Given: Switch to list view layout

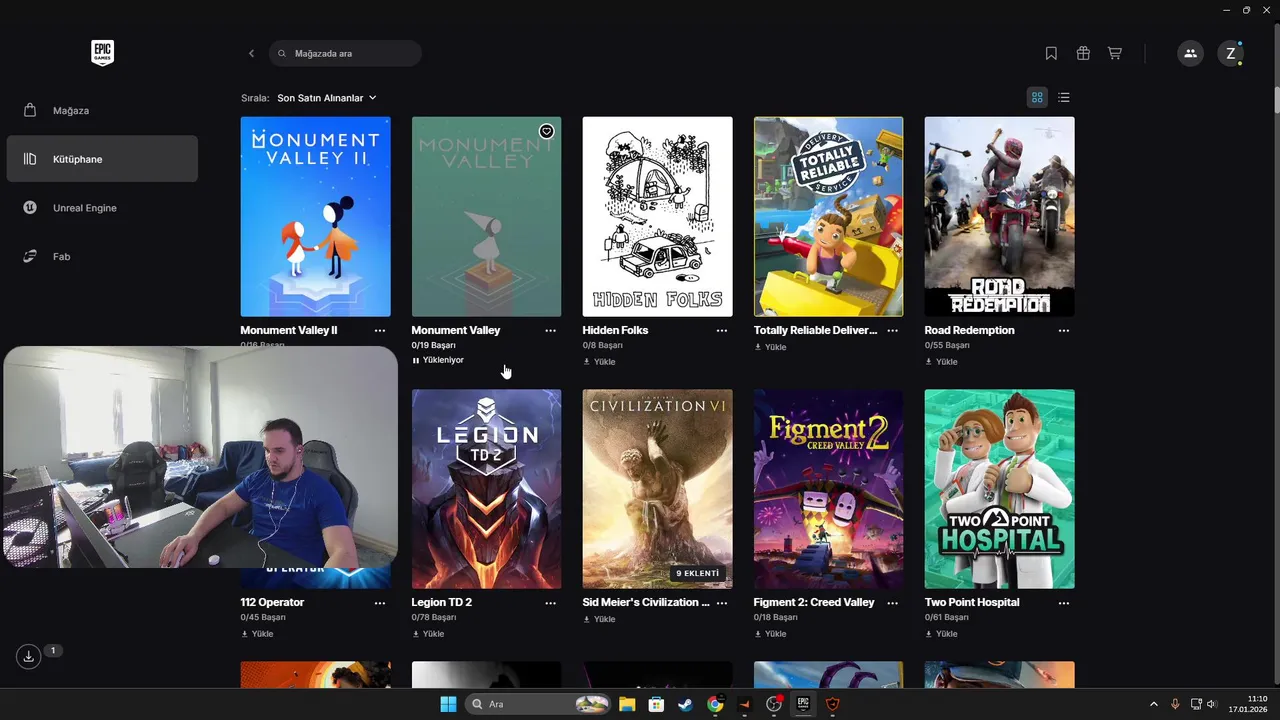Looking at the screenshot, I should (1064, 97).
